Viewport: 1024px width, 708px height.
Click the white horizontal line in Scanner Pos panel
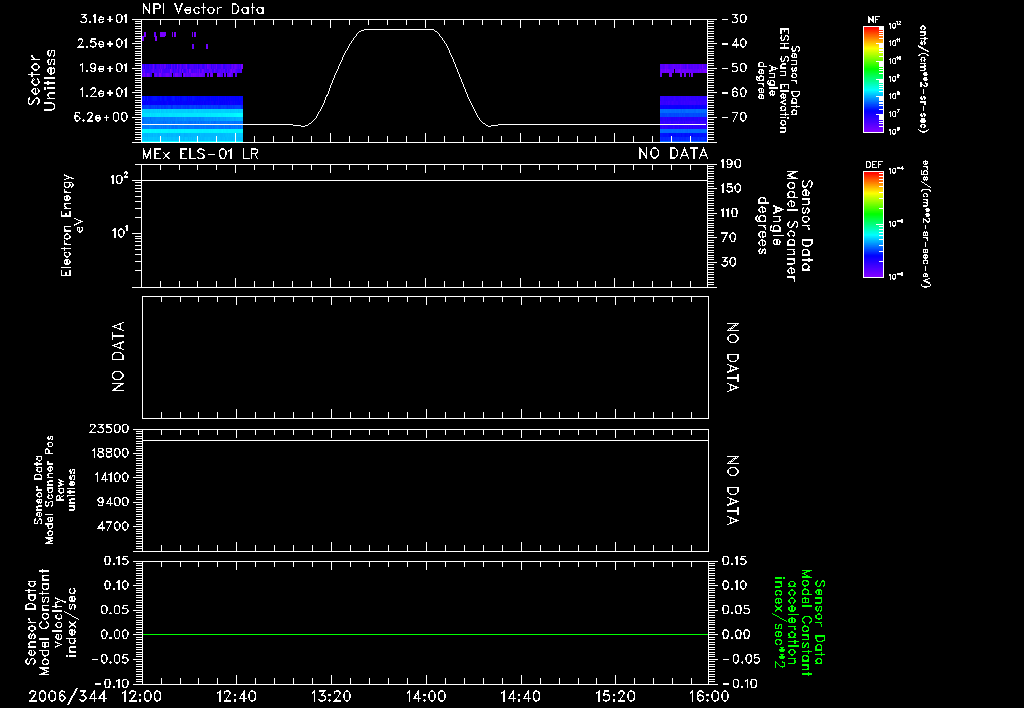click(425, 441)
